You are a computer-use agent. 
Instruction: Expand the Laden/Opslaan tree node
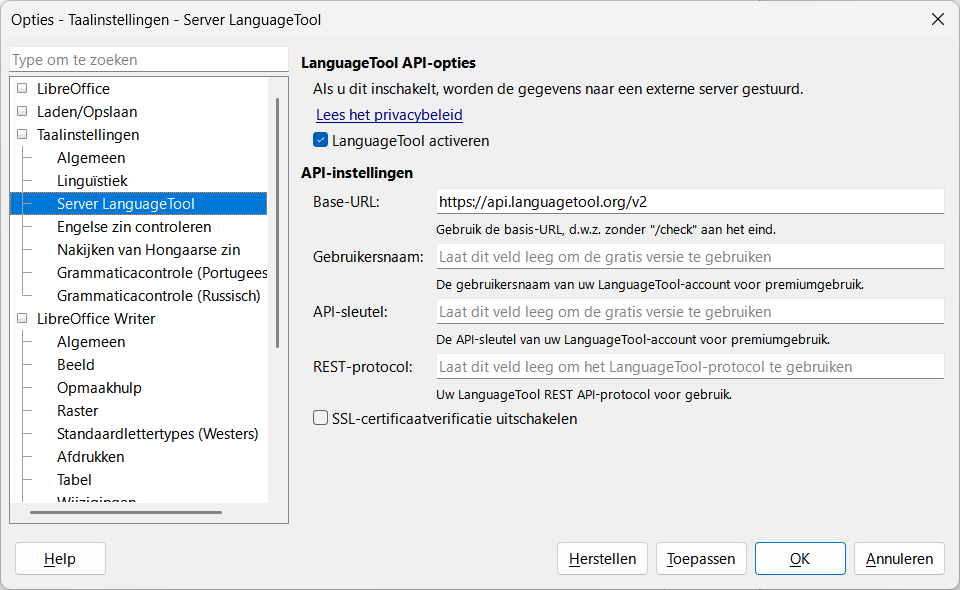coord(22,112)
